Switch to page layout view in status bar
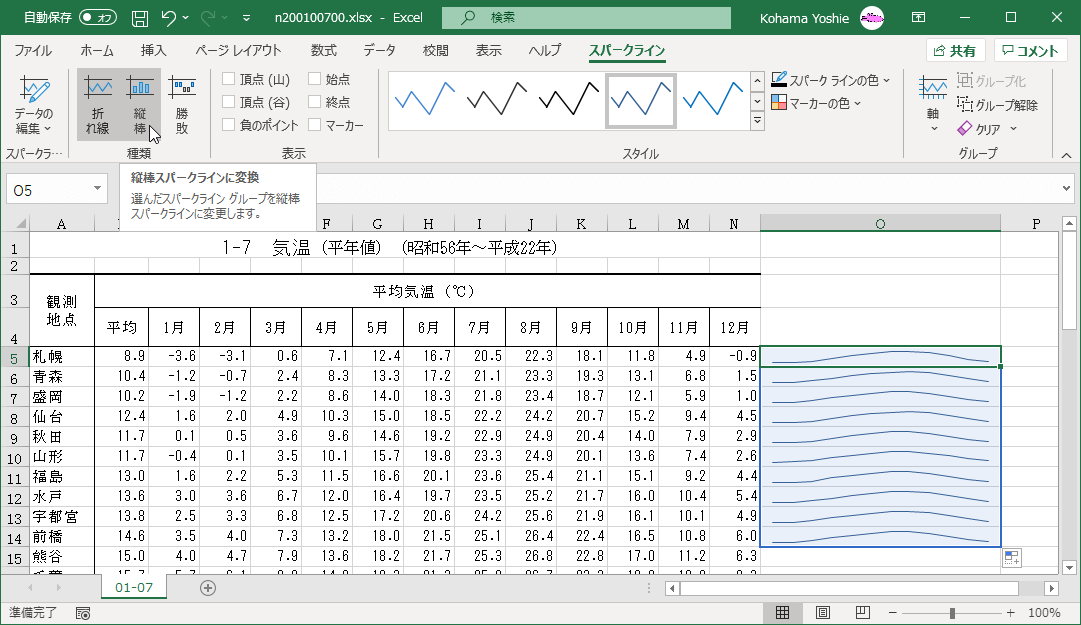Screen dimensions: 1081x625 point(822,612)
